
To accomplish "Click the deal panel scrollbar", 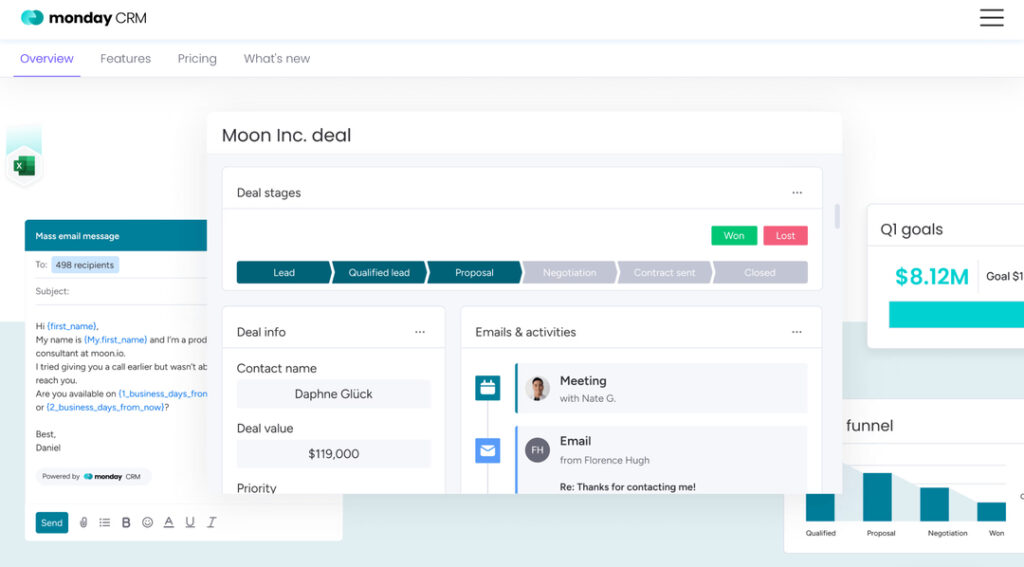I will pyautogui.click(x=837, y=216).
